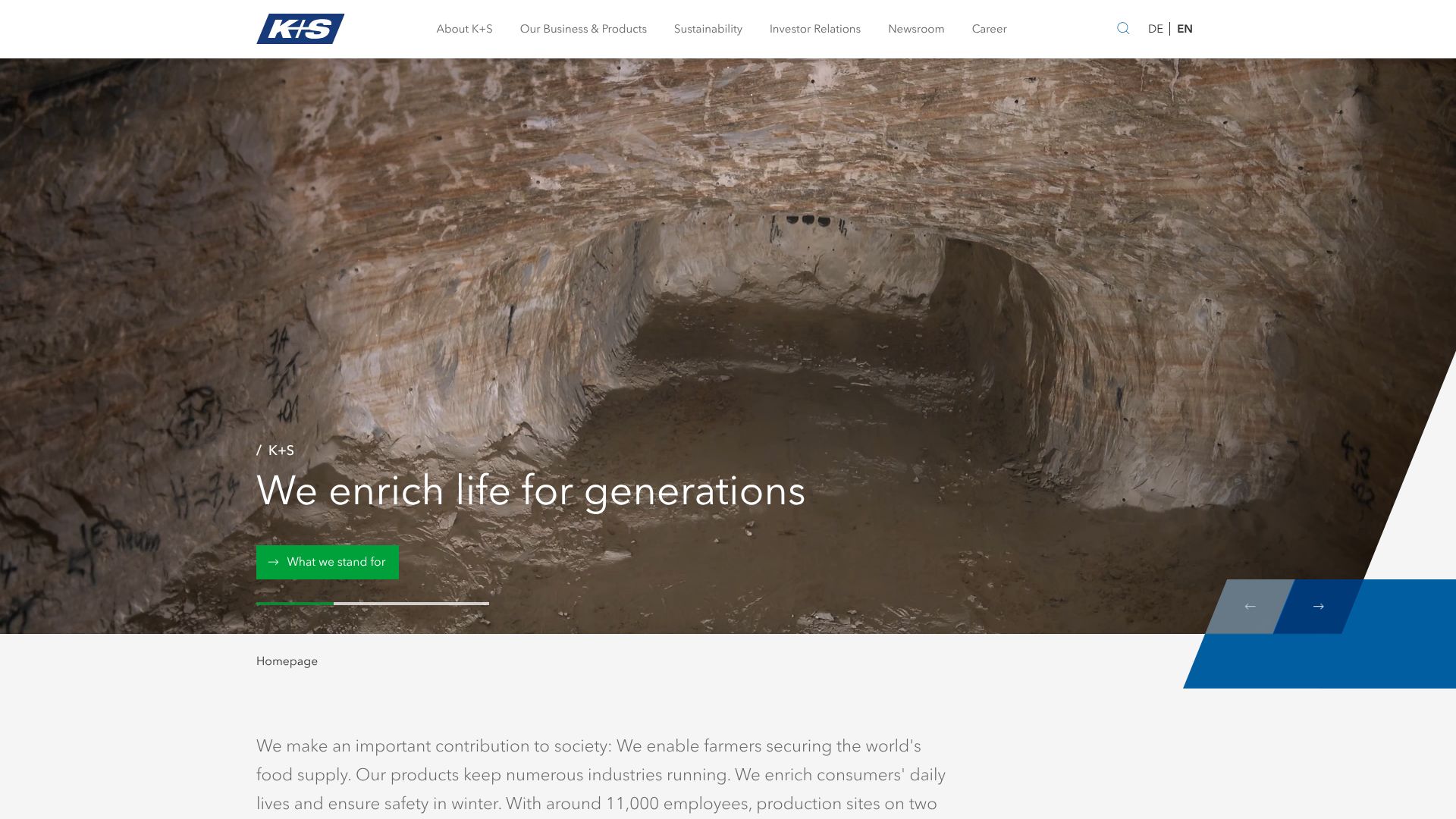Switch language to DE
This screenshot has height=819, width=1456.
tap(1155, 29)
